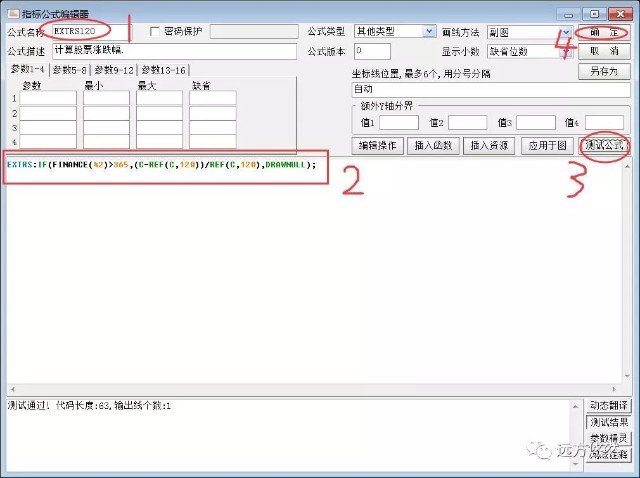Click the 取消 button
The width and height of the screenshot is (640, 478).
tap(604, 51)
